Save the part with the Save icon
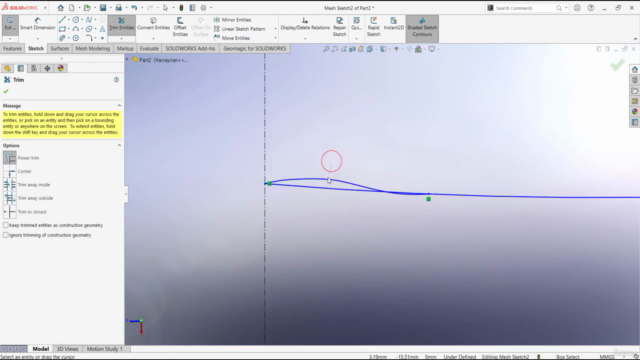Screen dimensions: 640x360 103,8
